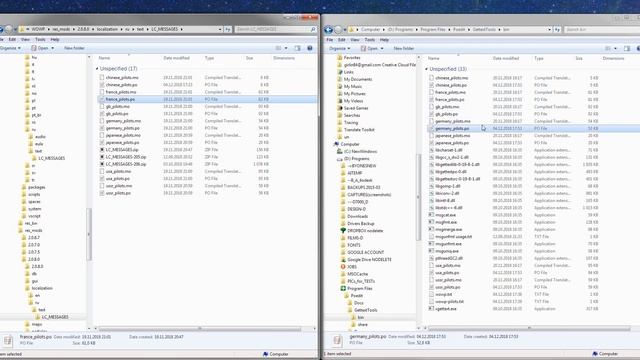Open File menu in bin window
640x360 pixels.
(329, 40)
